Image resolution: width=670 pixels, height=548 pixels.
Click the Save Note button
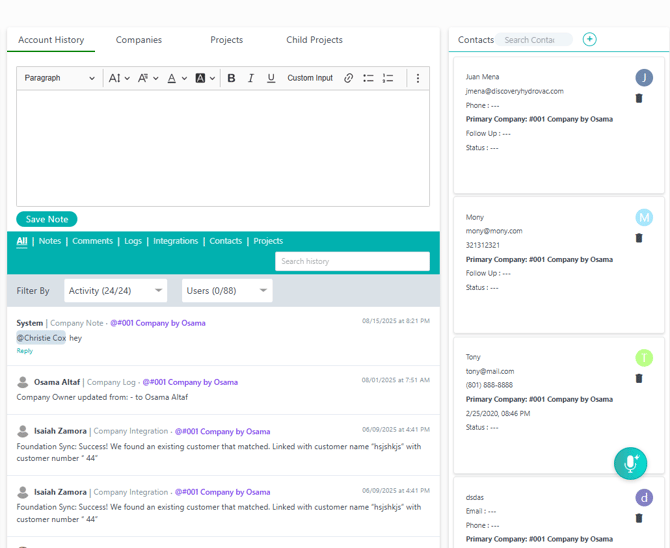[x=47, y=219]
